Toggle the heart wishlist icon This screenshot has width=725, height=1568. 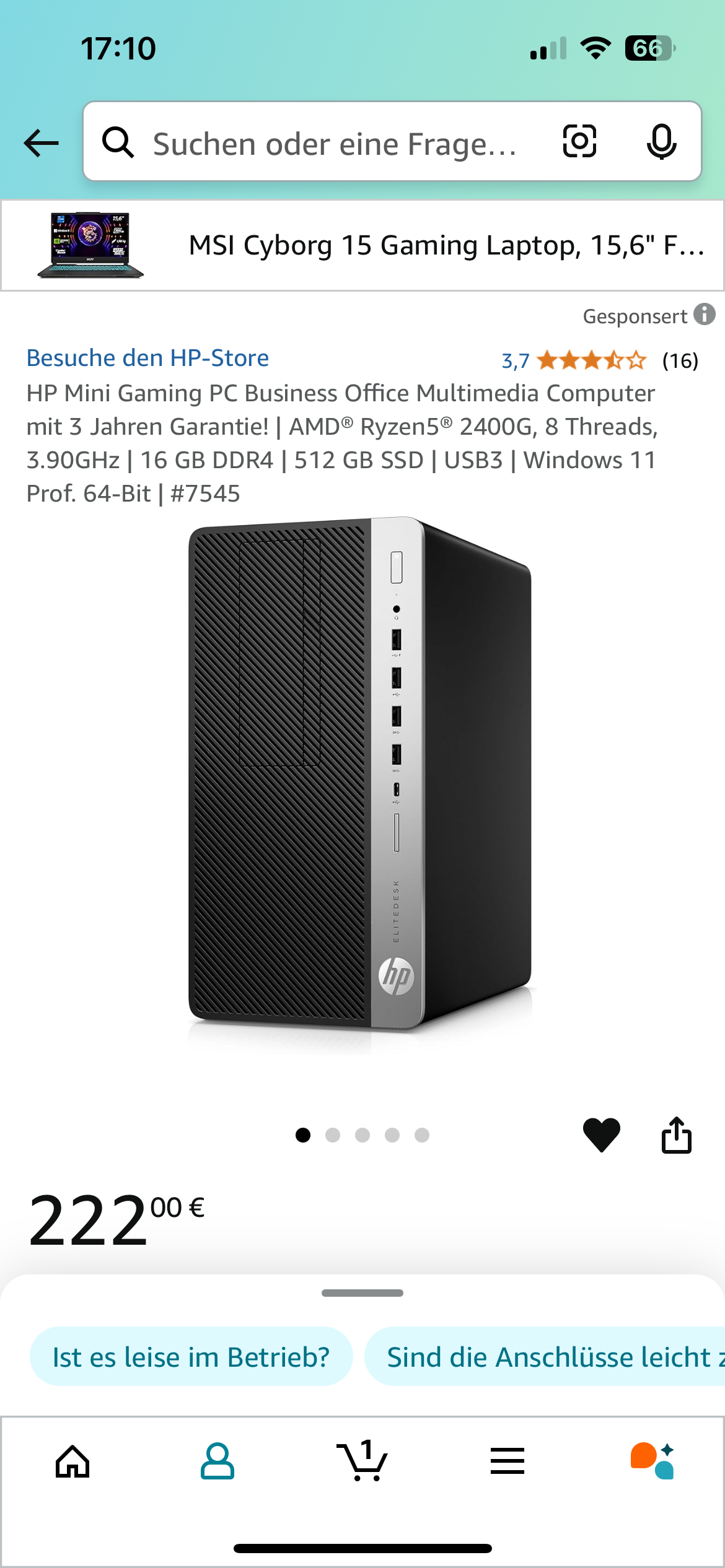tap(601, 1135)
